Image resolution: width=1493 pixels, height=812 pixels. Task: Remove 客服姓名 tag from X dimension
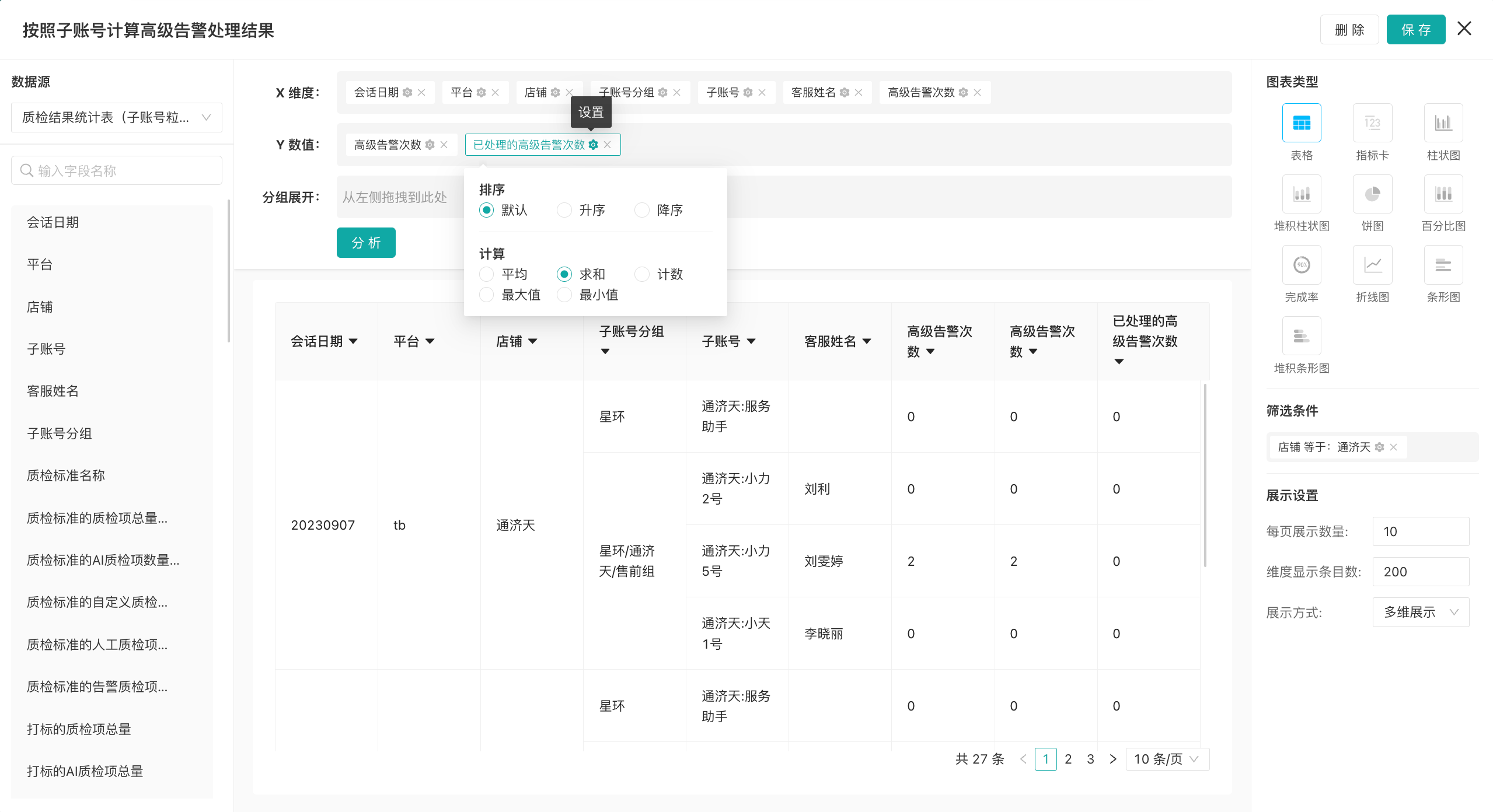point(858,93)
